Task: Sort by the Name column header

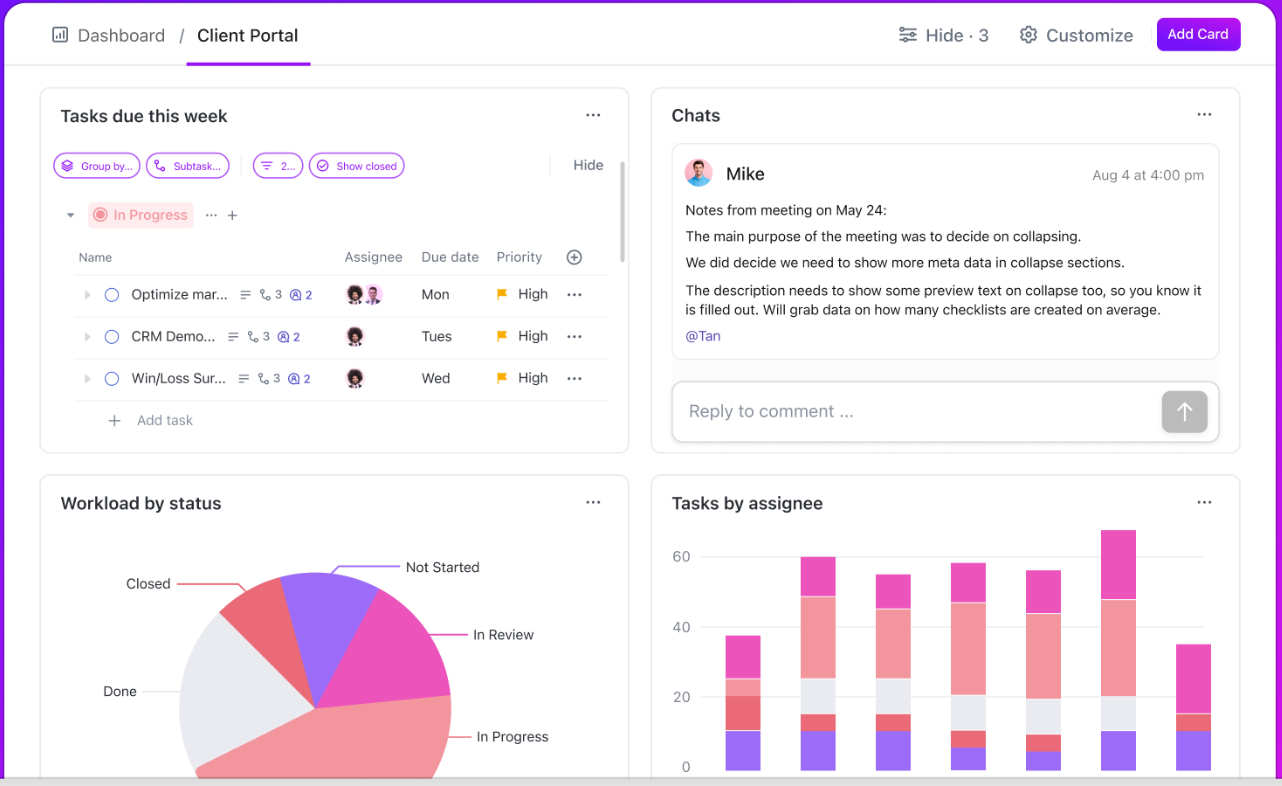Action: click(x=95, y=257)
